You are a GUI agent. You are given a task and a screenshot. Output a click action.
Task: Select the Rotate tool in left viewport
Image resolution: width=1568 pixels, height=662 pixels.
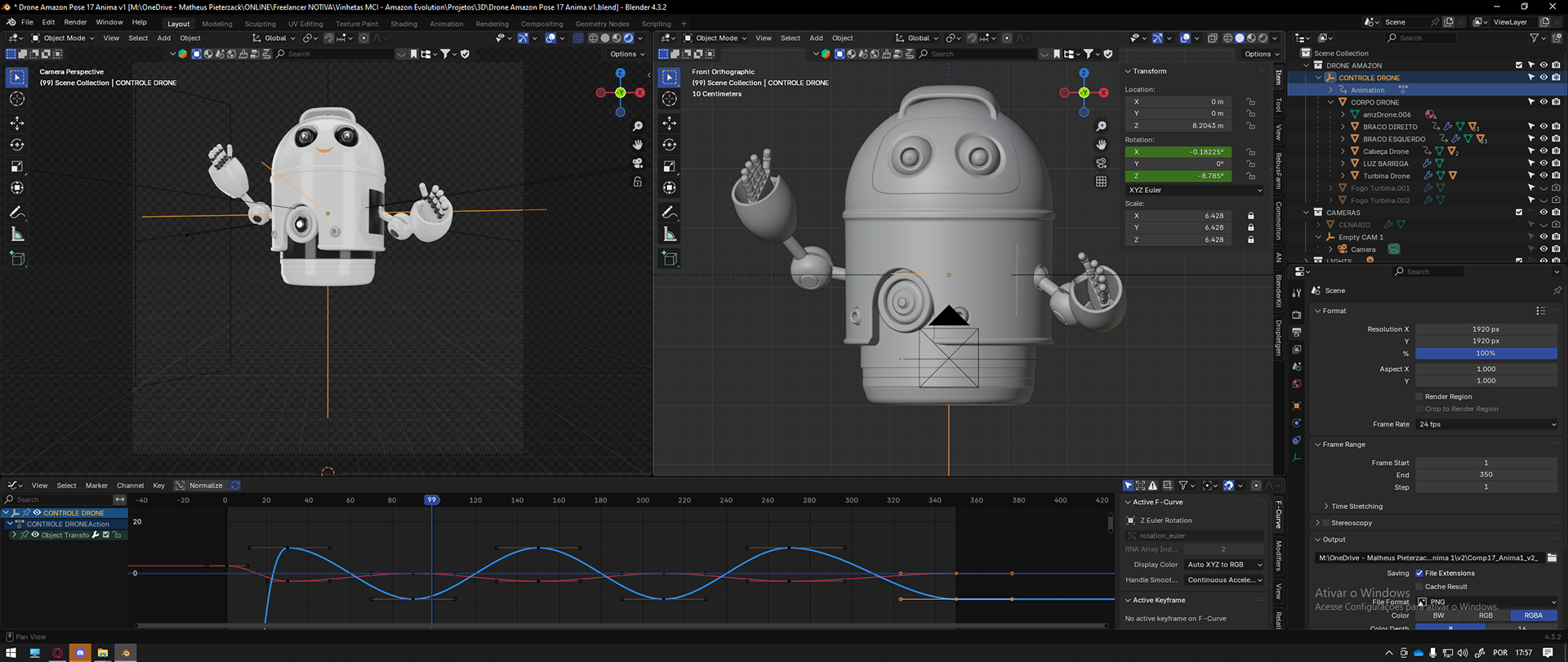[16, 145]
